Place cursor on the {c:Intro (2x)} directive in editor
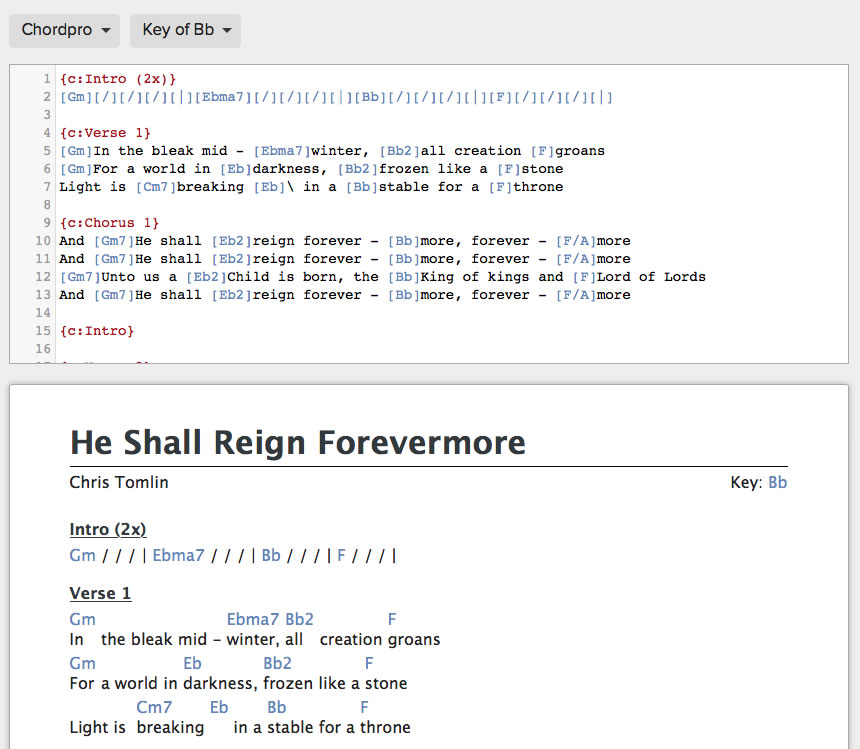The height and width of the screenshot is (749, 860). (x=118, y=79)
